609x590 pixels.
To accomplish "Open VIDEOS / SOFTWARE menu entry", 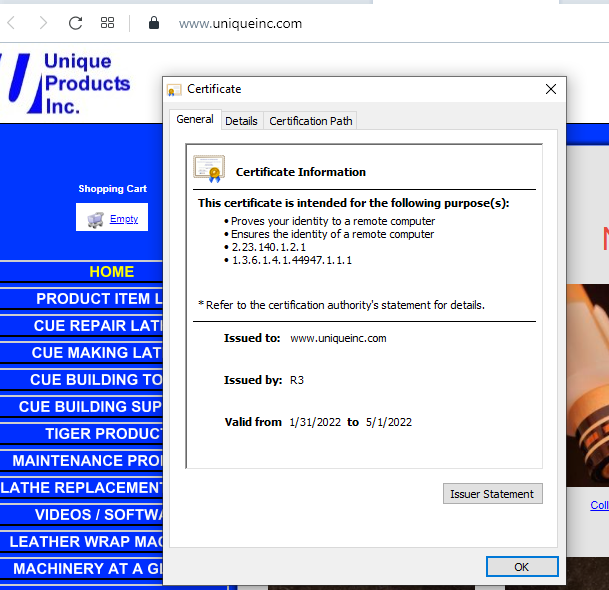I will click(81, 515).
